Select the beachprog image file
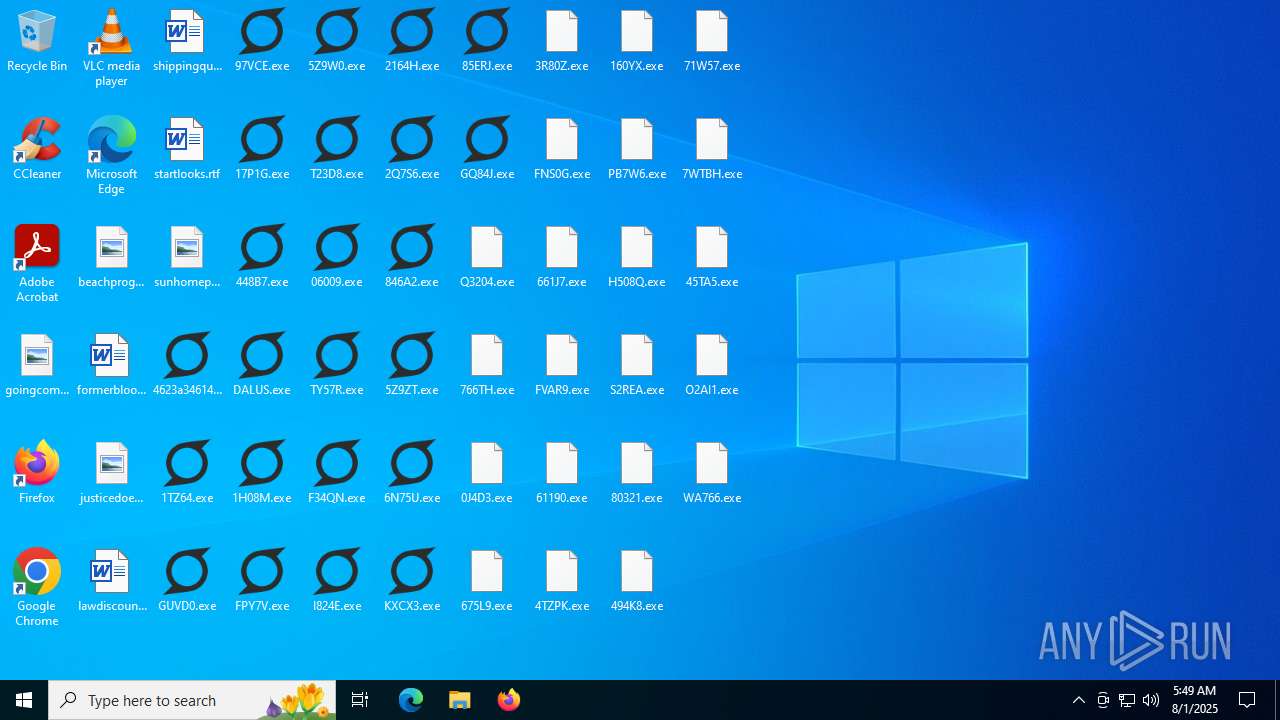 point(112,258)
